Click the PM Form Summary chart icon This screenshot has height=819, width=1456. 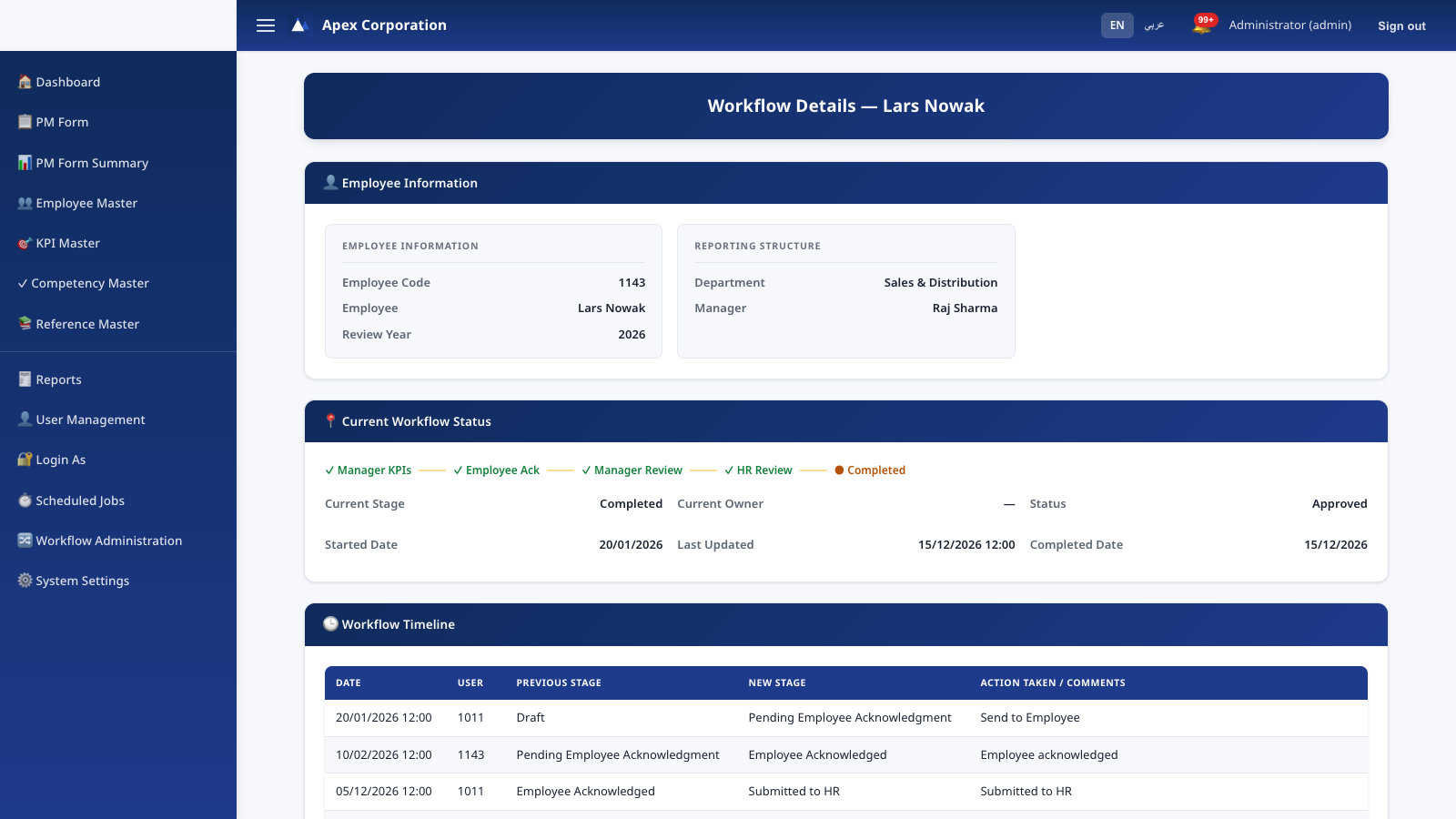tap(25, 163)
